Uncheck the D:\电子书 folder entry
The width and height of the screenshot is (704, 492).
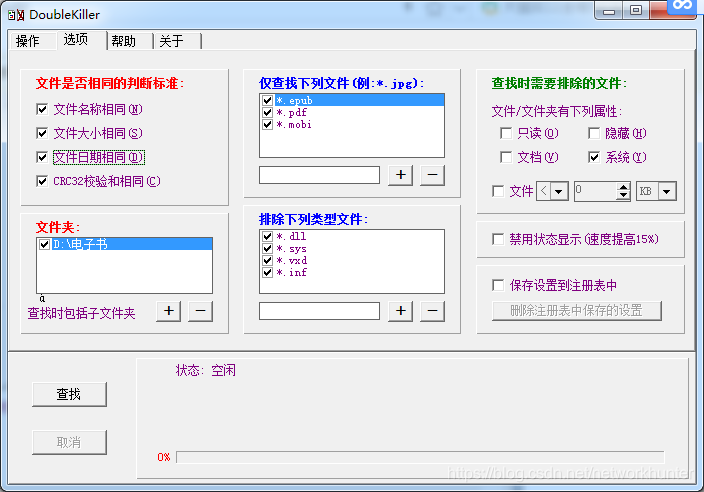pyautogui.click(x=44, y=244)
